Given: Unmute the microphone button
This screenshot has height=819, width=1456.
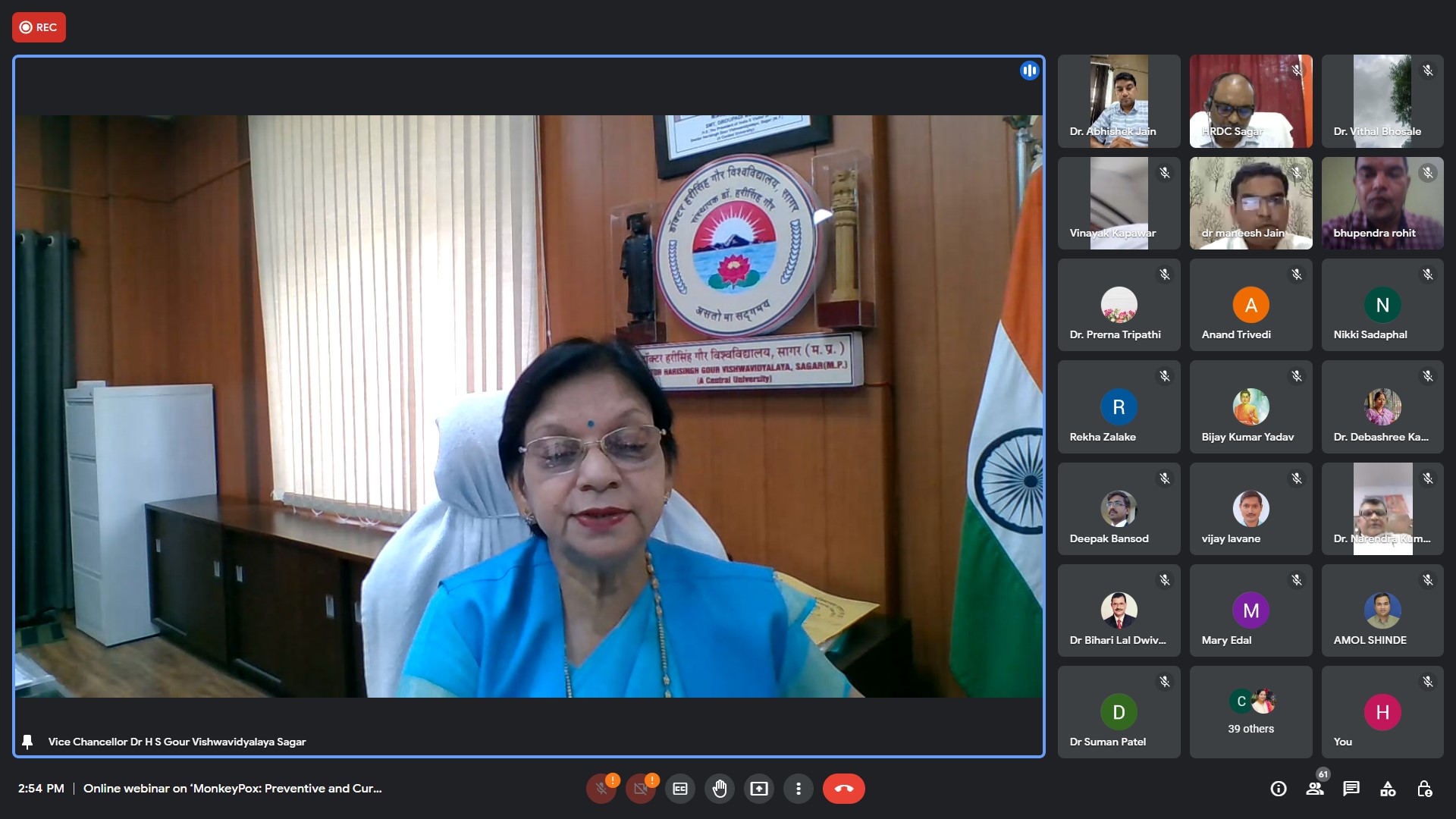Looking at the screenshot, I should [x=601, y=789].
